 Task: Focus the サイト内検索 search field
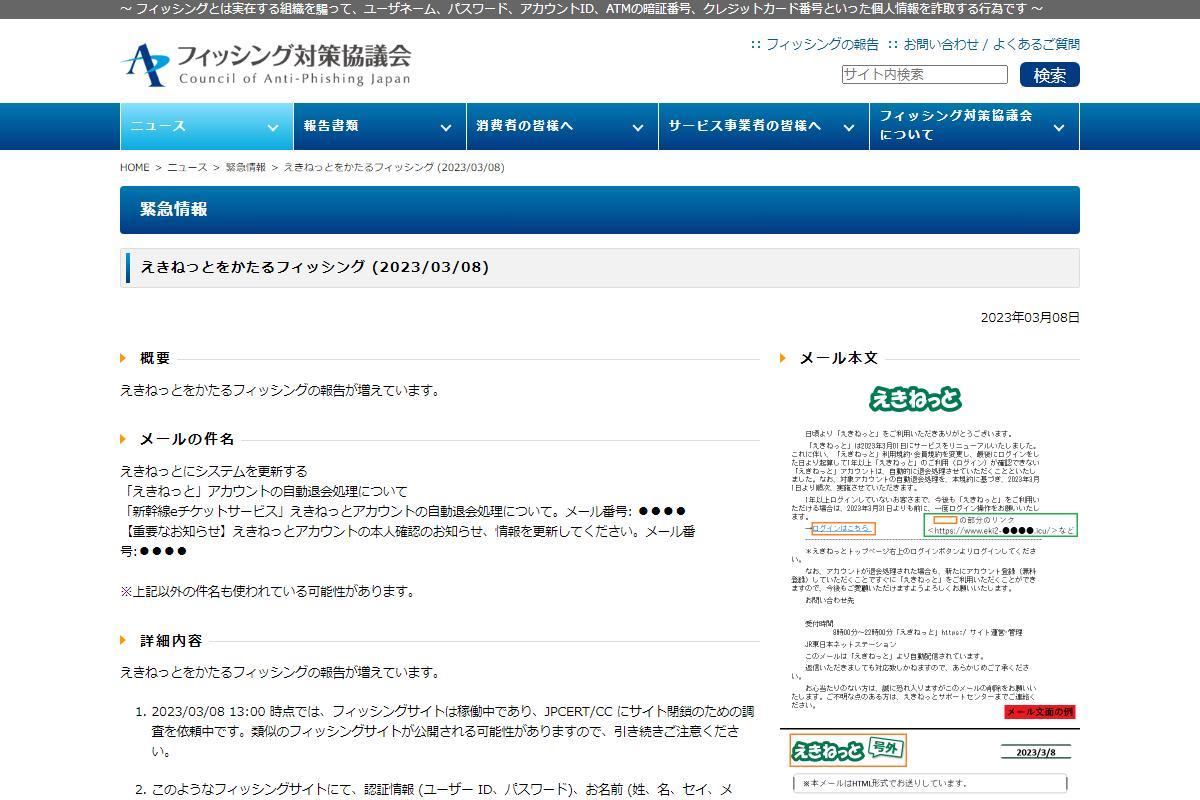924,74
